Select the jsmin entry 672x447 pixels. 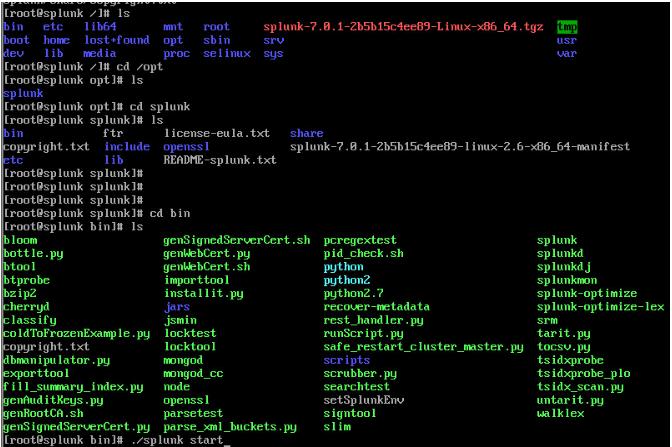pos(180,320)
